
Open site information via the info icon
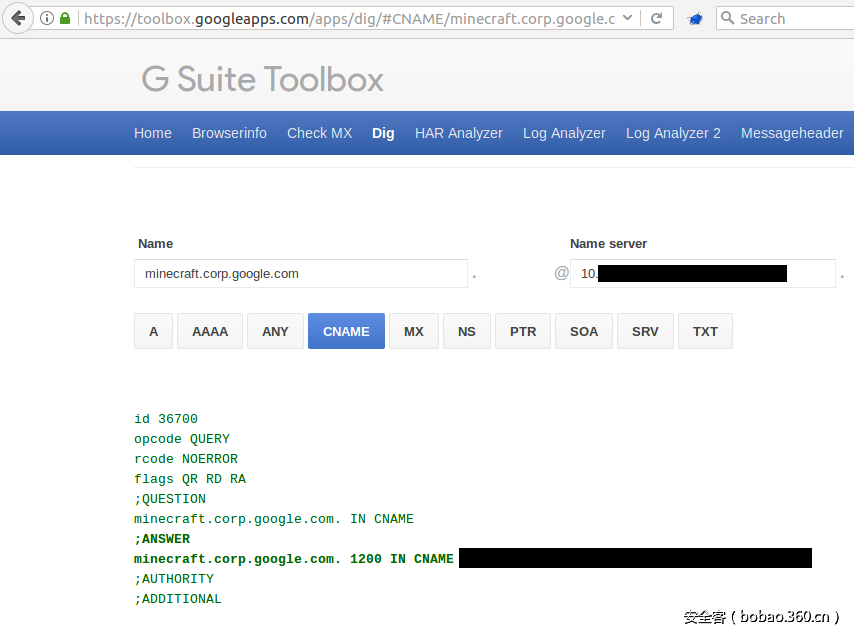[x=47, y=18]
